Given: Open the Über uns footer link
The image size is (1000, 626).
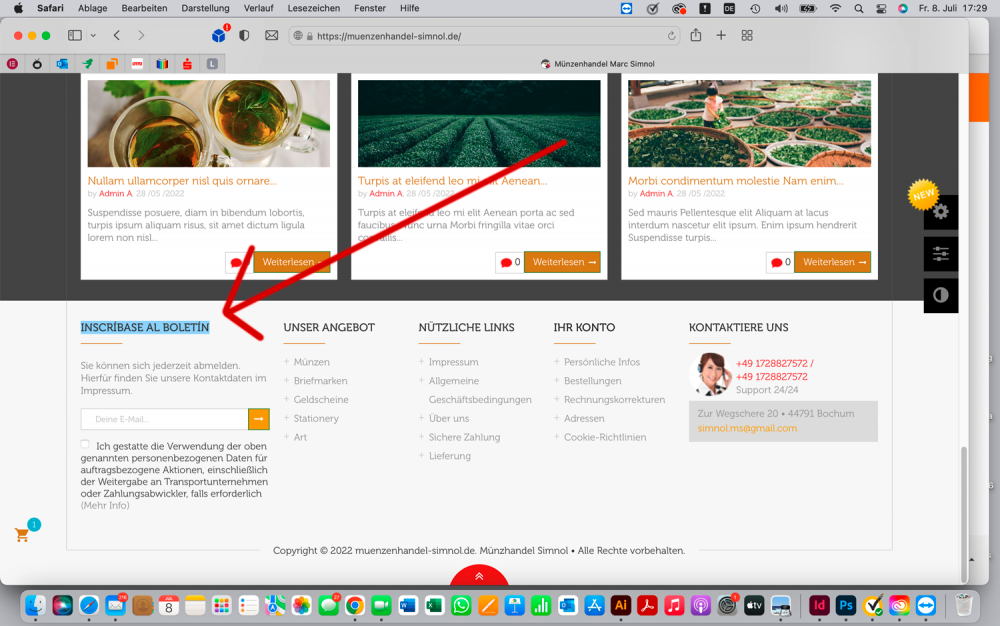Looking at the screenshot, I should pyautogui.click(x=448, y=418).
